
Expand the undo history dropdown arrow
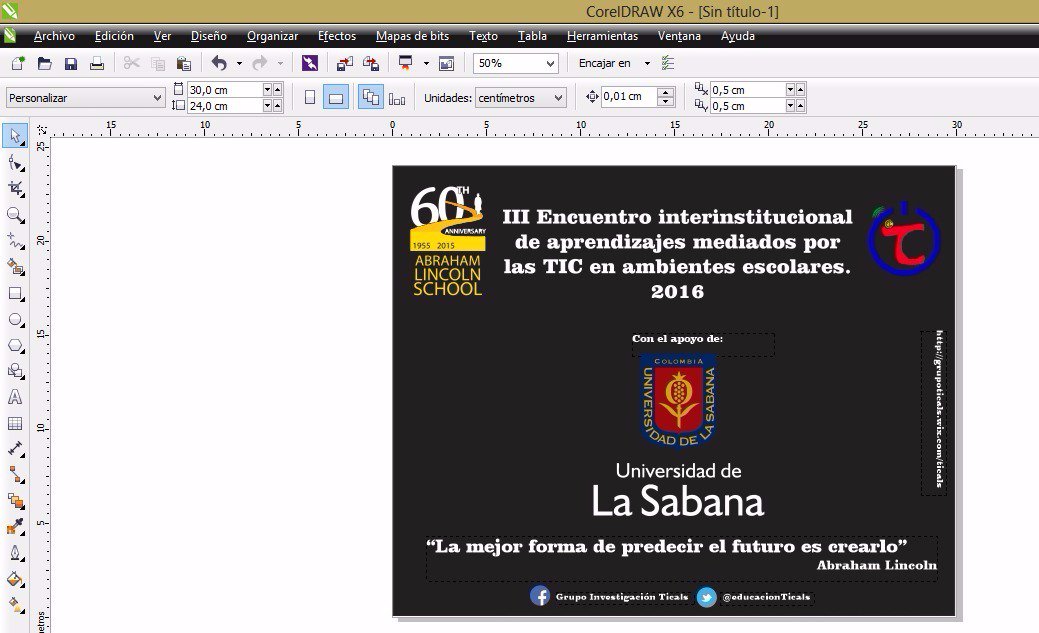(239, 64)
